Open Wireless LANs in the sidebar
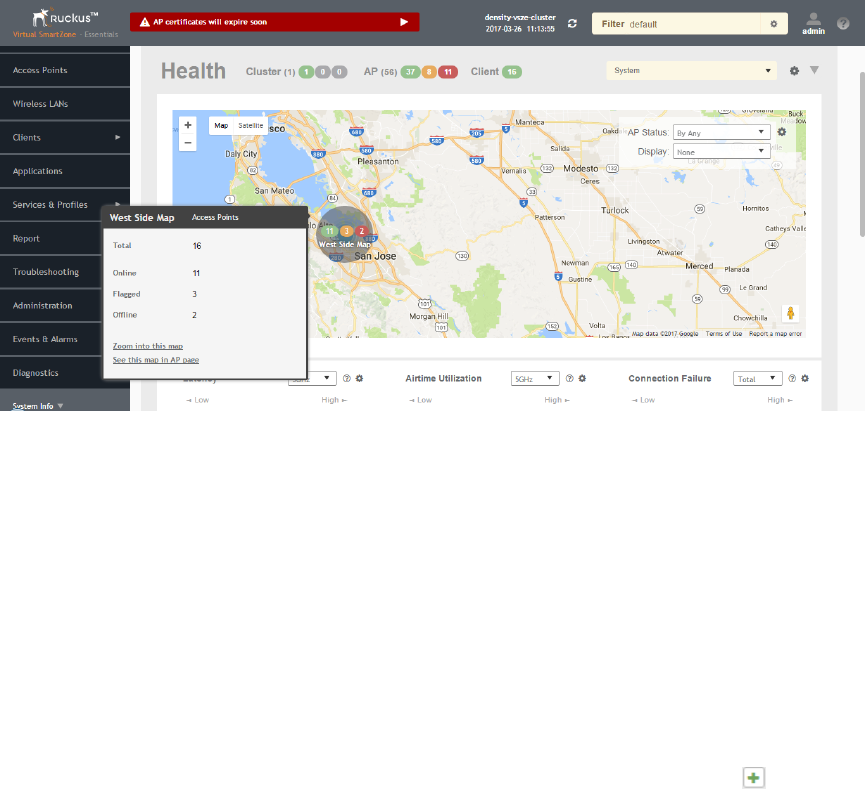 pyautogui.click(x=65, y=104)
